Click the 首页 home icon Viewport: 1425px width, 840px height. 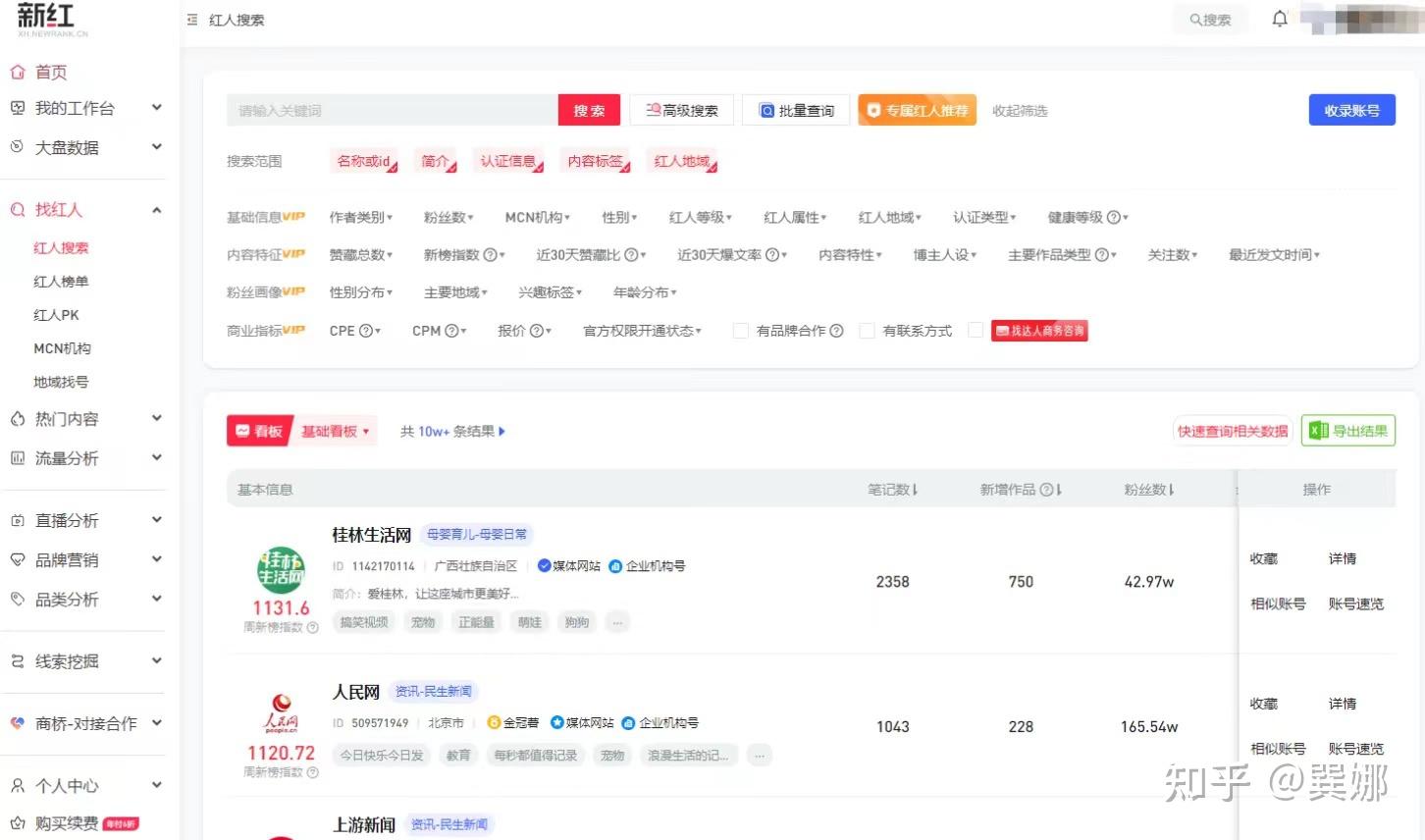17,72
